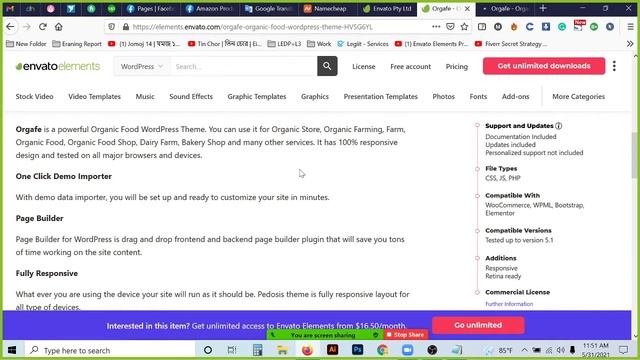Switch to the Envato Pty Ltd tab
Image resolution: width=640 pixels, height=360 pixels.
coord(388,9)
